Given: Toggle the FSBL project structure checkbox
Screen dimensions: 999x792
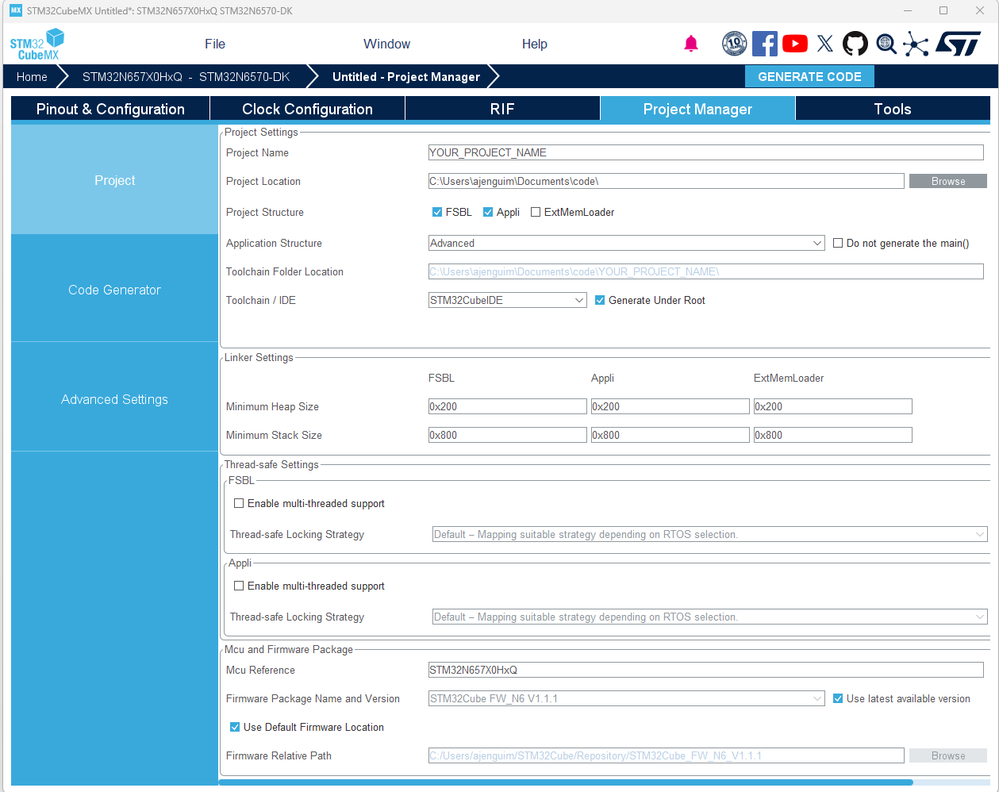Looking at the screenshot, I should pos(437,212).
